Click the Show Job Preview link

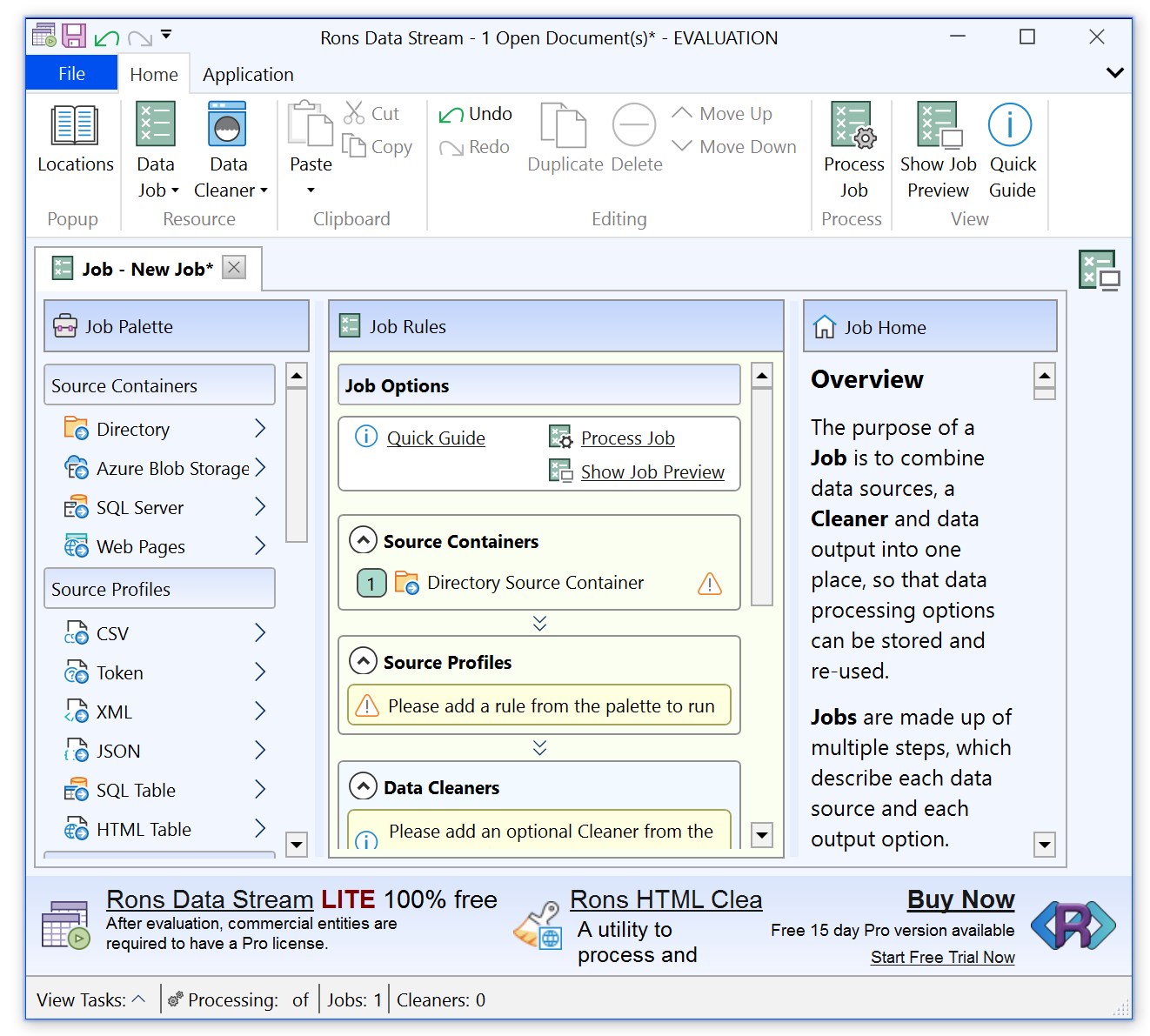pyautogui.click(x=652, y=471)
